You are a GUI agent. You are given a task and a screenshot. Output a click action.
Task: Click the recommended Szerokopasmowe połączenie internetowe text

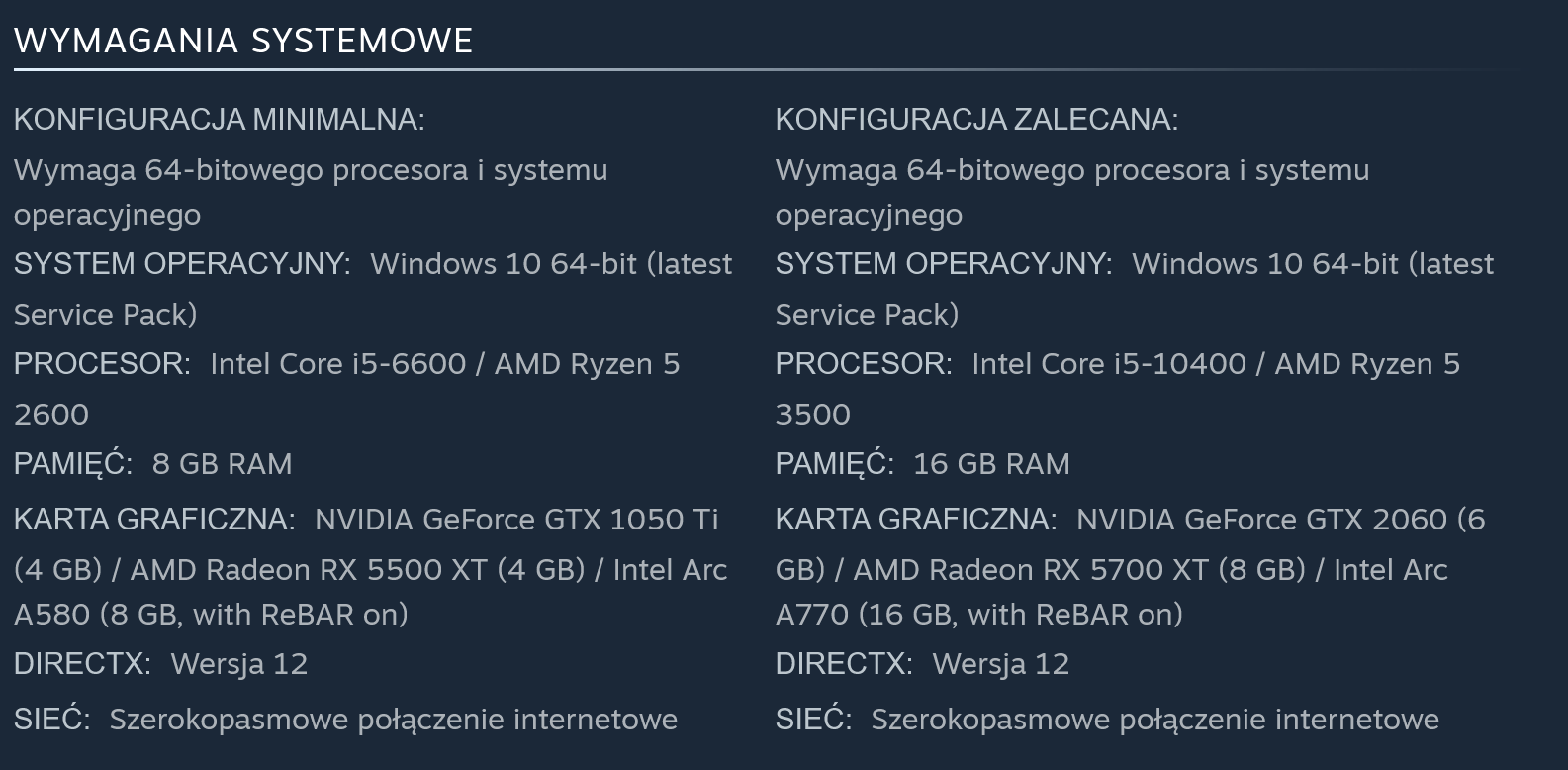click(1154, 720)
